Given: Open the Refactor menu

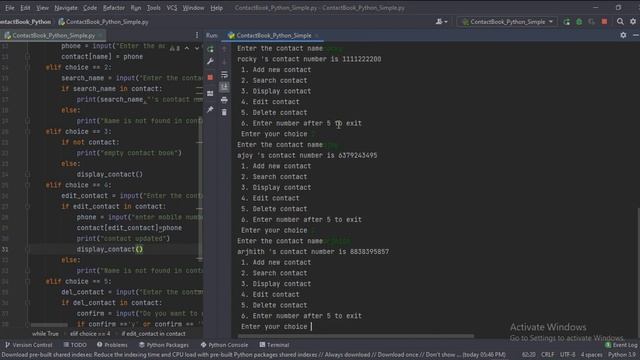Looking at the screenshot, I should coord(114,8).
